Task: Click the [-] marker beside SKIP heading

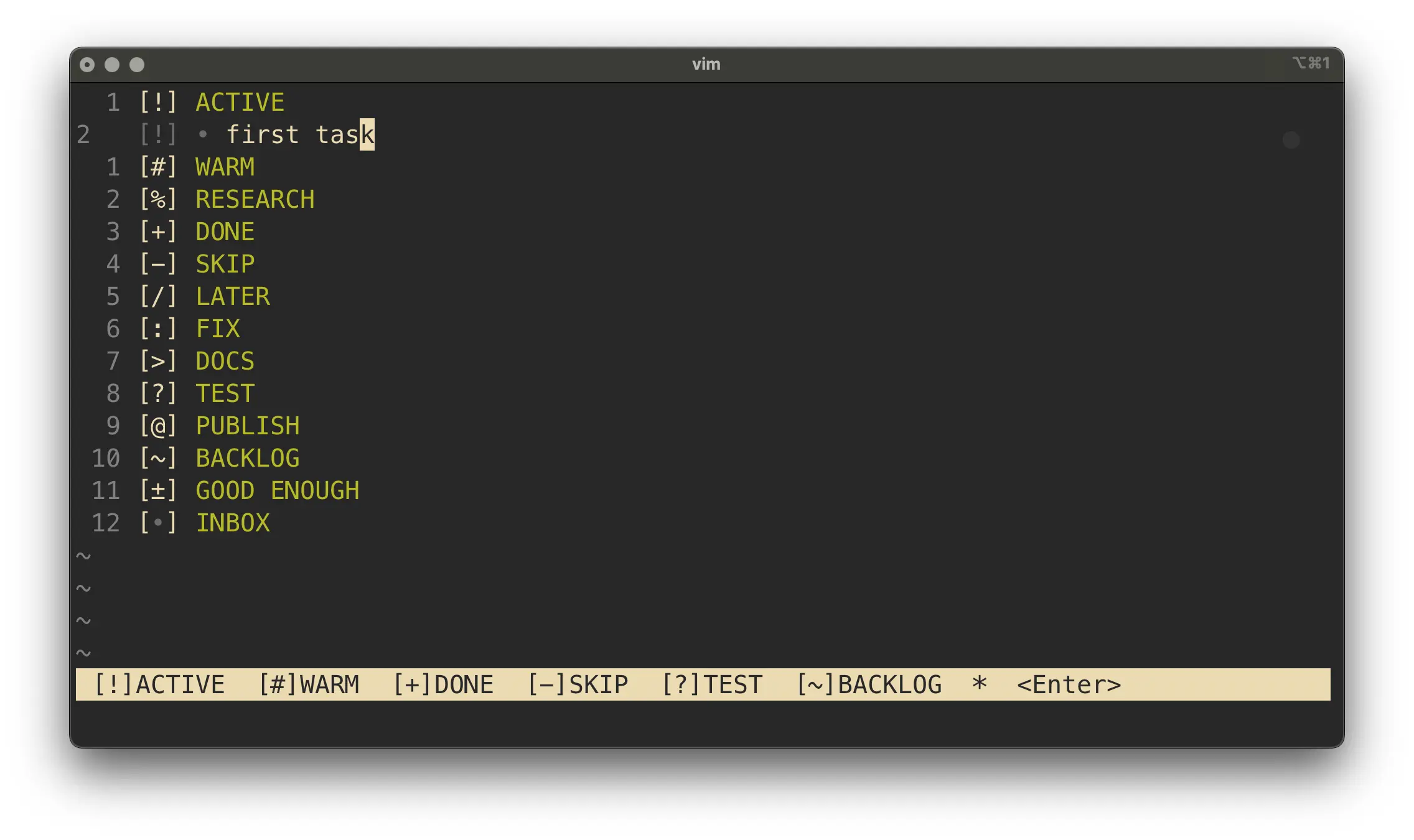Action: pos(158,264)
